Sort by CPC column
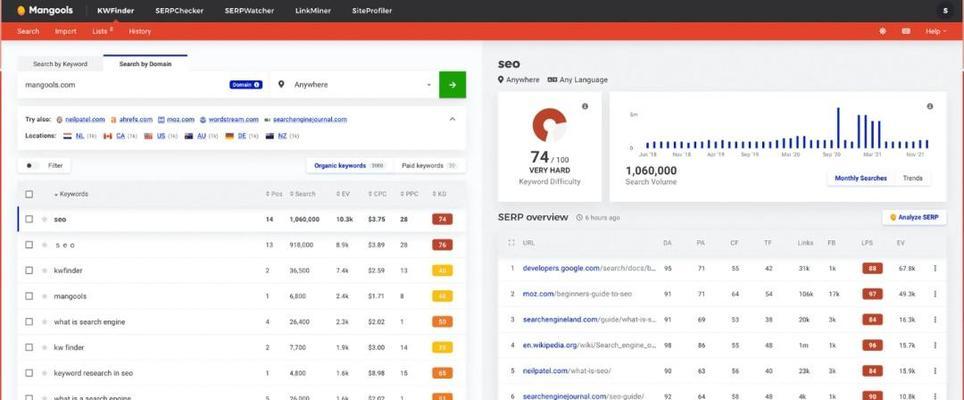Screen dimensions: 964x400 [x=377, y=194]
